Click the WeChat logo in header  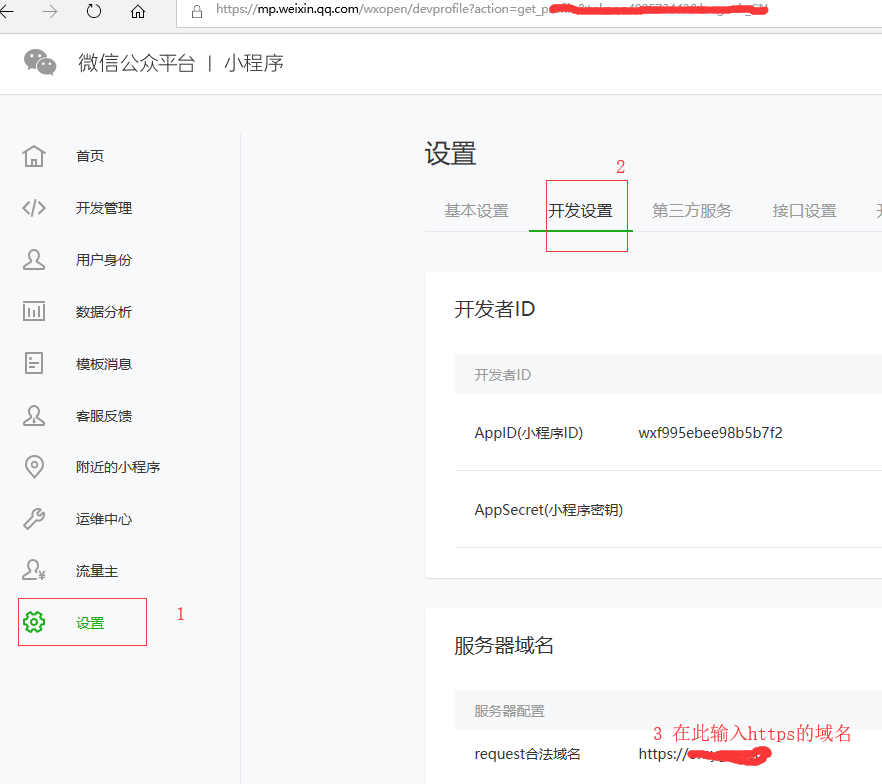[x=40, y=62]
